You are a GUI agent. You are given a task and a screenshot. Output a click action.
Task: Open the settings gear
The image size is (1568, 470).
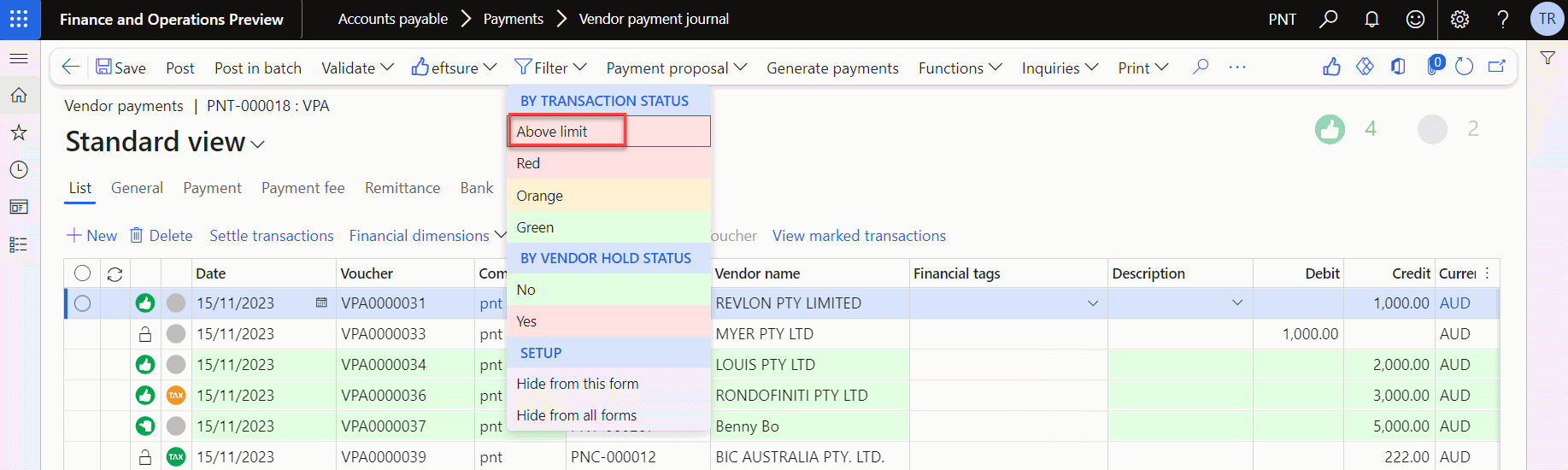pyautogui.click(x=1459, y=19)
